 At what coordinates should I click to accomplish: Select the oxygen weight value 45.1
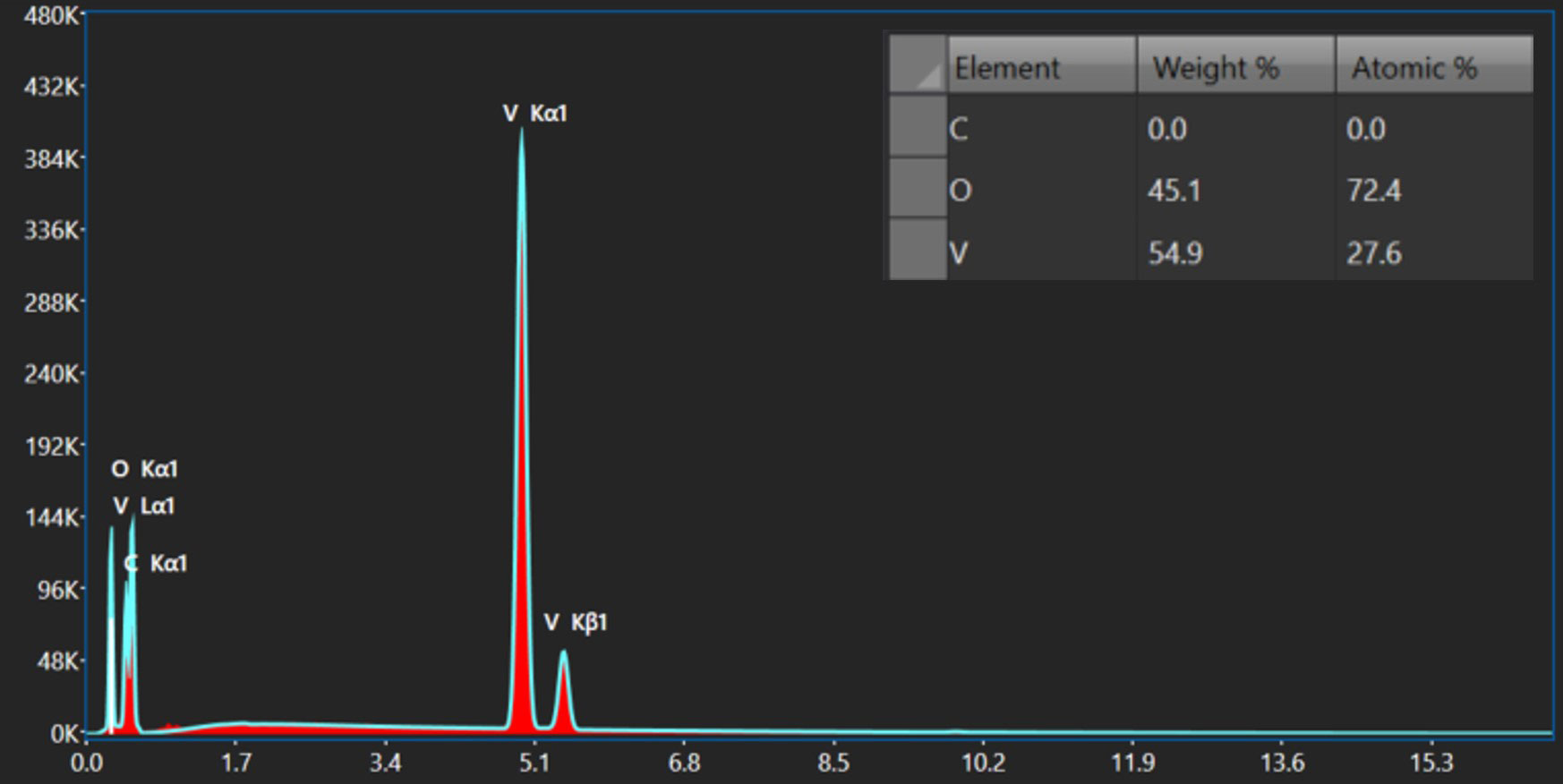(1235, 191)
